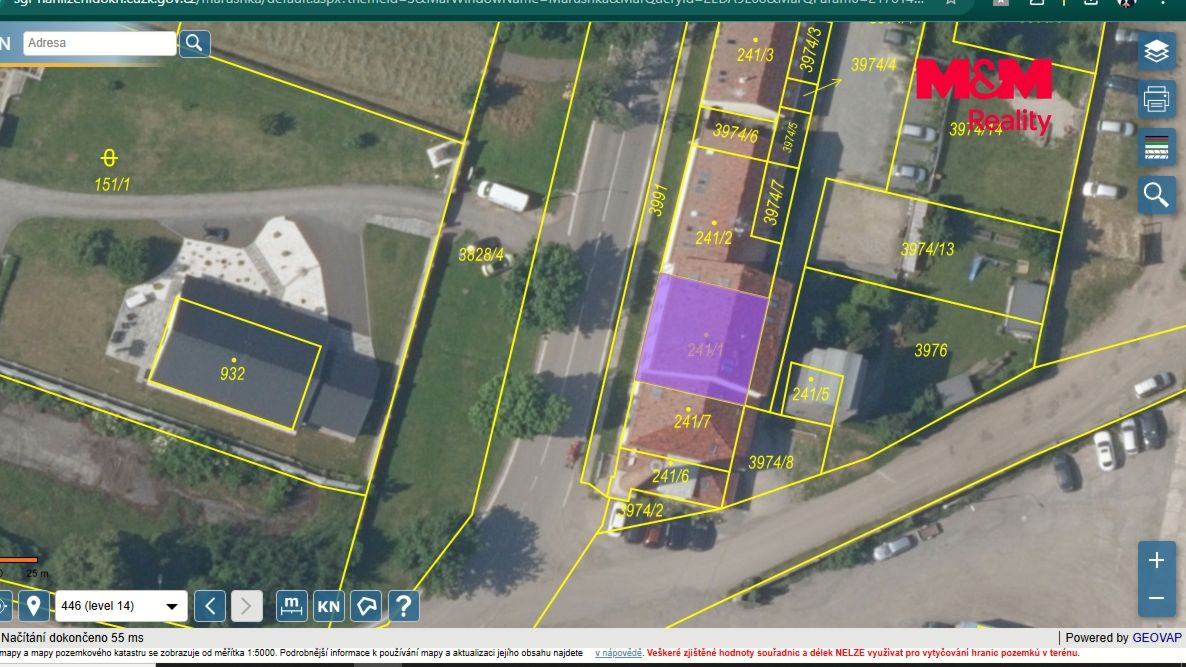
Task: Open help with the question mark icon
Action: point(404,606)
